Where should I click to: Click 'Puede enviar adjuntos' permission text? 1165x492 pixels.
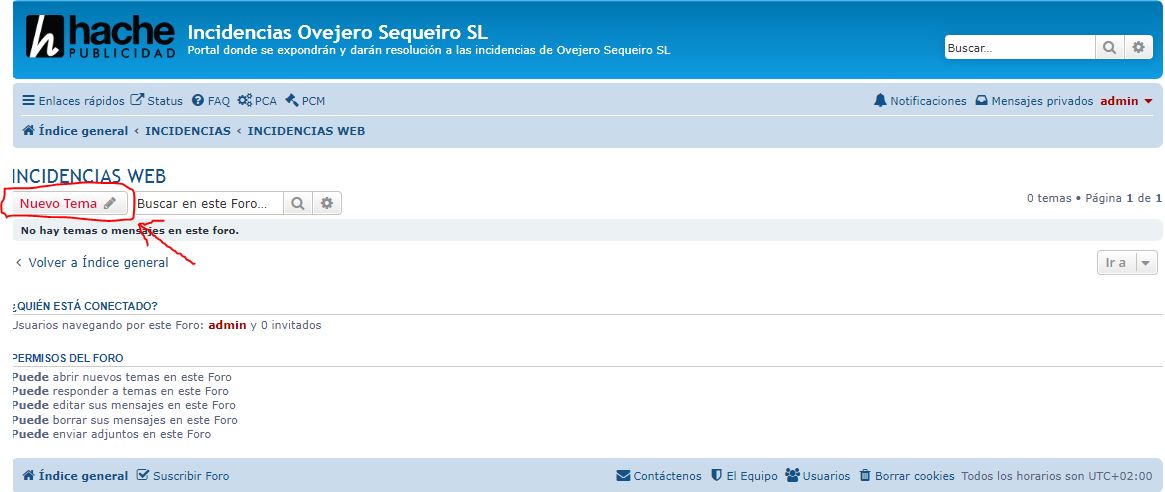112,434
